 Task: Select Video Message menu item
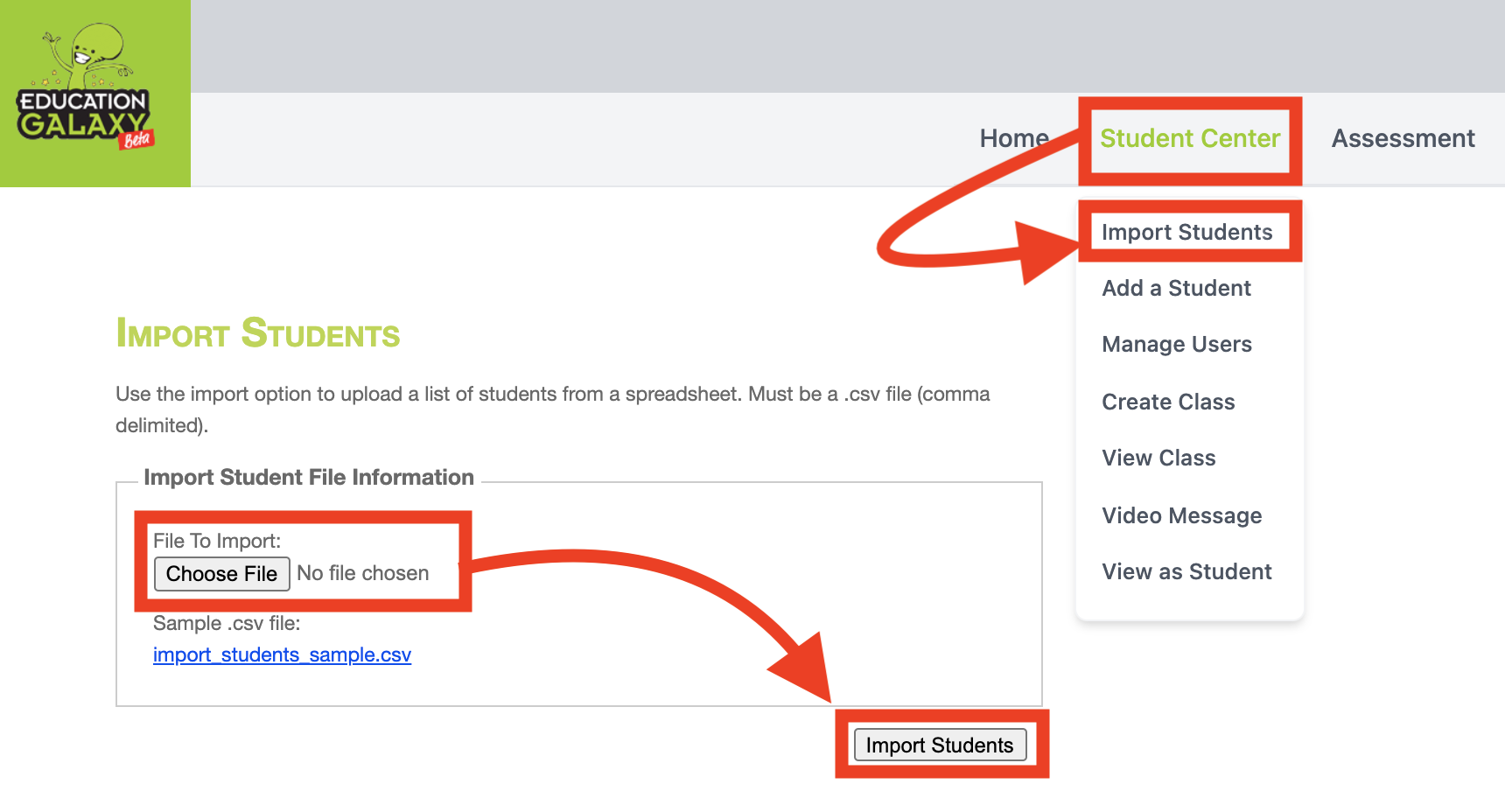click(x=1182, y=515)
